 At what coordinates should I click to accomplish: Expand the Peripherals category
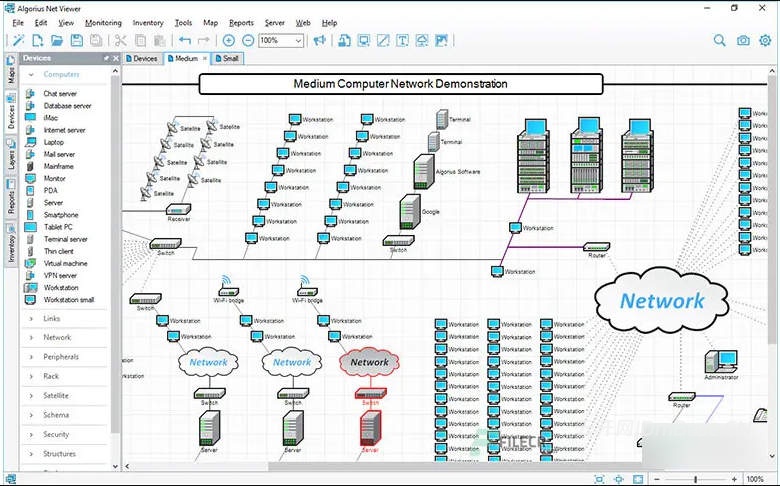[x=31, y=357]
